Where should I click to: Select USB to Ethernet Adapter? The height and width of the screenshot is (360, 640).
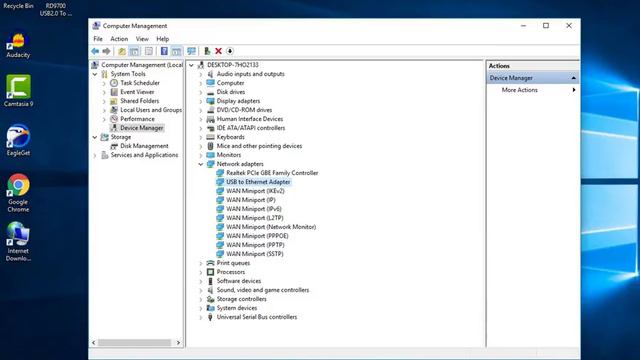(x=258, y=182)
